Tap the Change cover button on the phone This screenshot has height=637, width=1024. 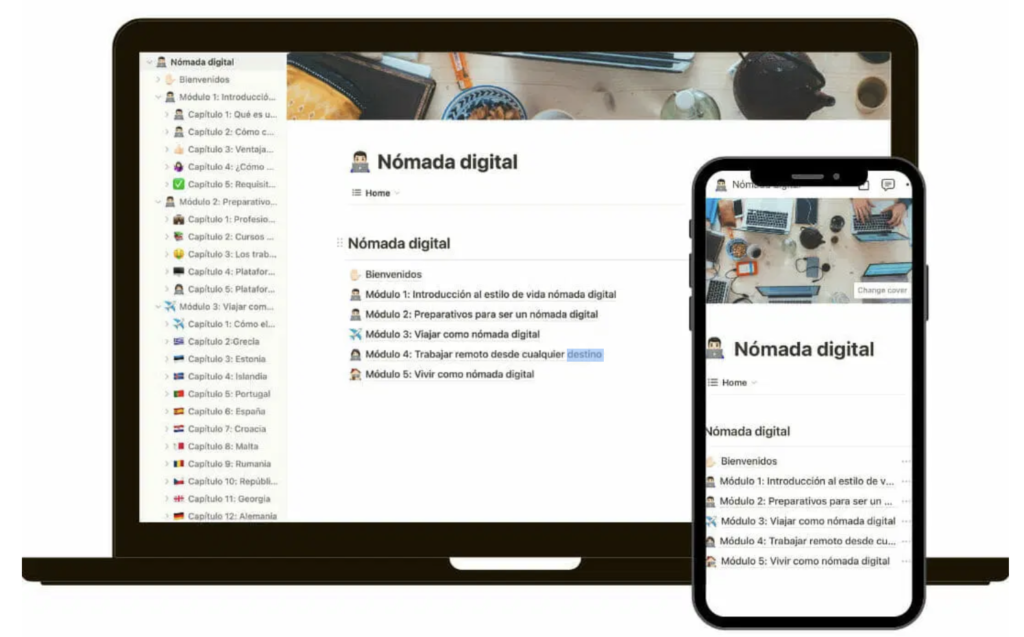(881, 291)
